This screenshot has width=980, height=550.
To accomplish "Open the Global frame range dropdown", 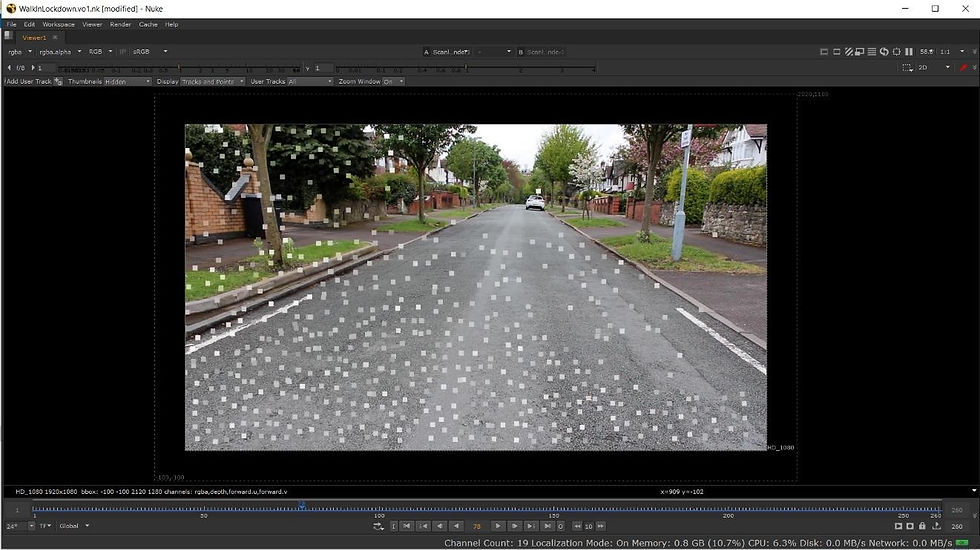I will click(74, 526).
